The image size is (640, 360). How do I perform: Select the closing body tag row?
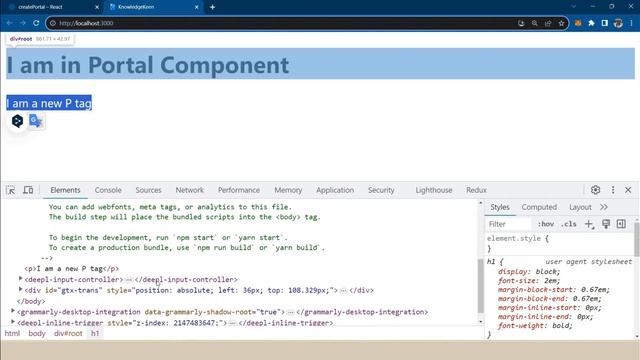pyautogui.click(x=31, y=301)
